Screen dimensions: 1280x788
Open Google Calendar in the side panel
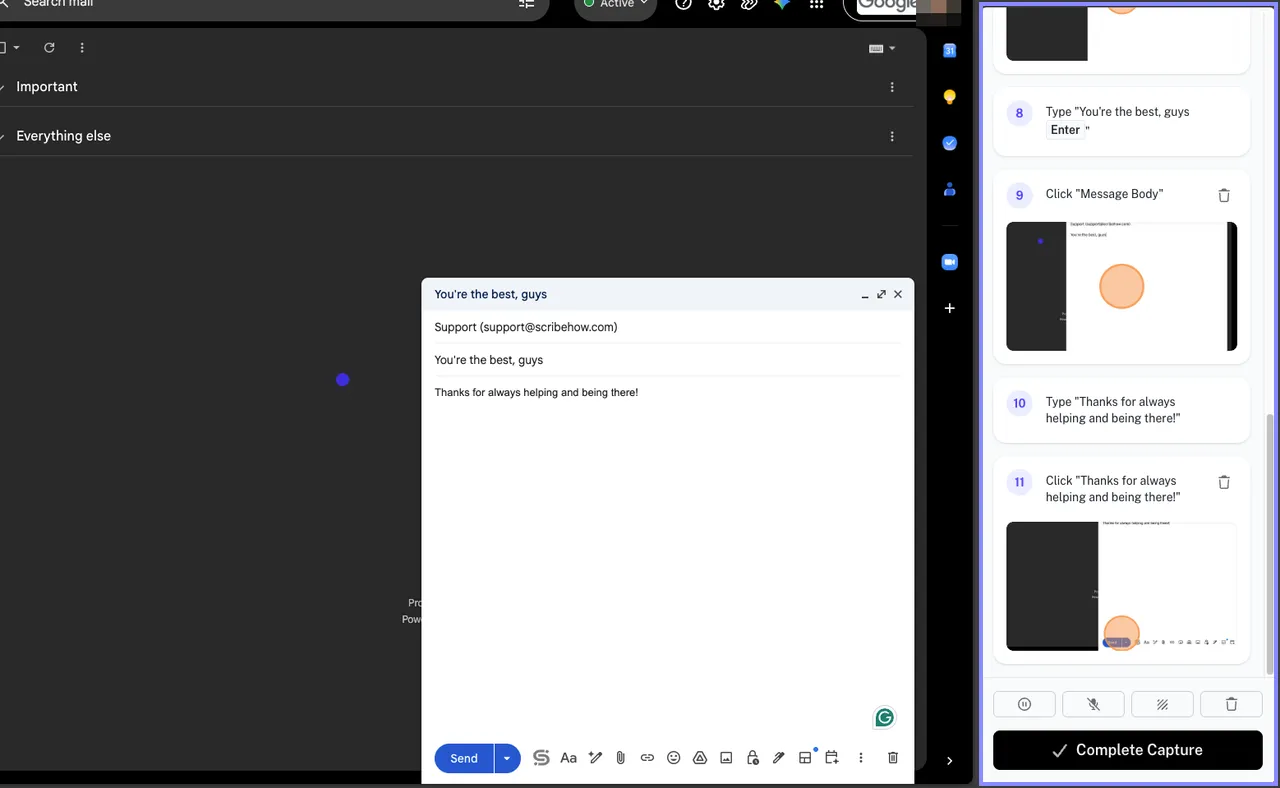950,50
